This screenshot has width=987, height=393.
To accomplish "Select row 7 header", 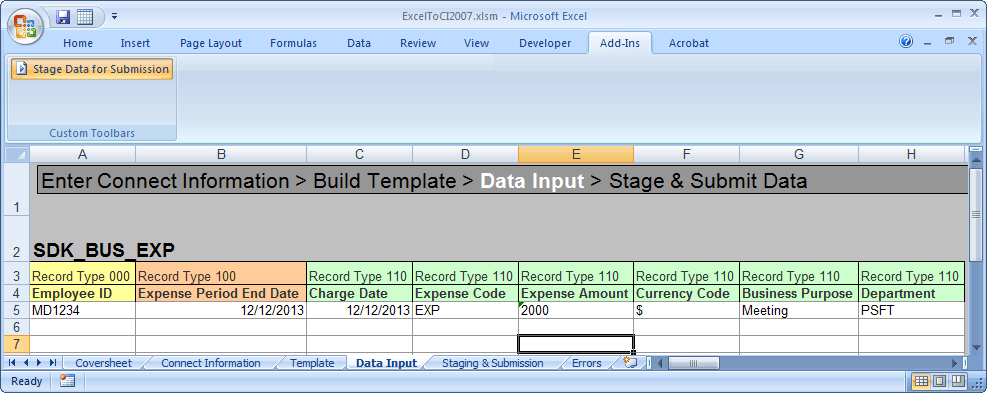I will pos(17,344).
